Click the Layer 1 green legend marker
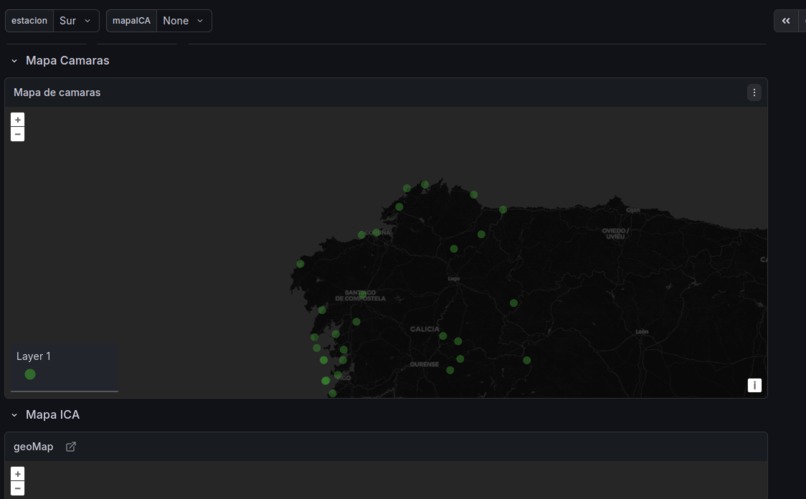 30,374
